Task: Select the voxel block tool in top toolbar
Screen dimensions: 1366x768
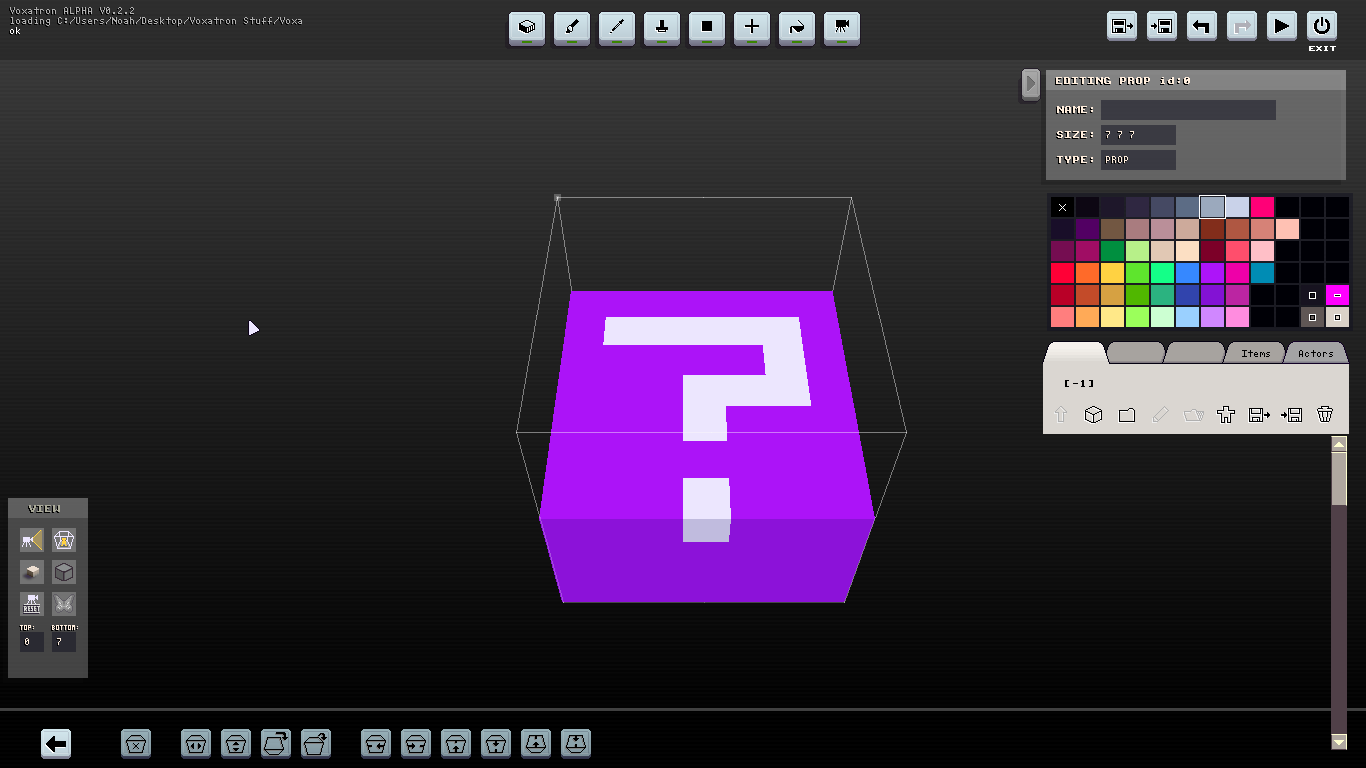Action: [527, 27]
